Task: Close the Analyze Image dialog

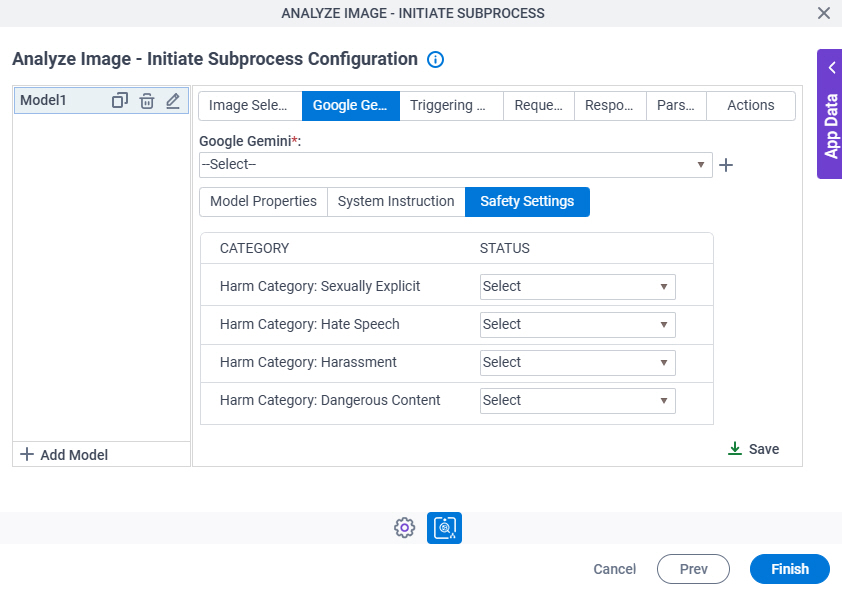Action: pyautogui.click(x=824, y=13)
